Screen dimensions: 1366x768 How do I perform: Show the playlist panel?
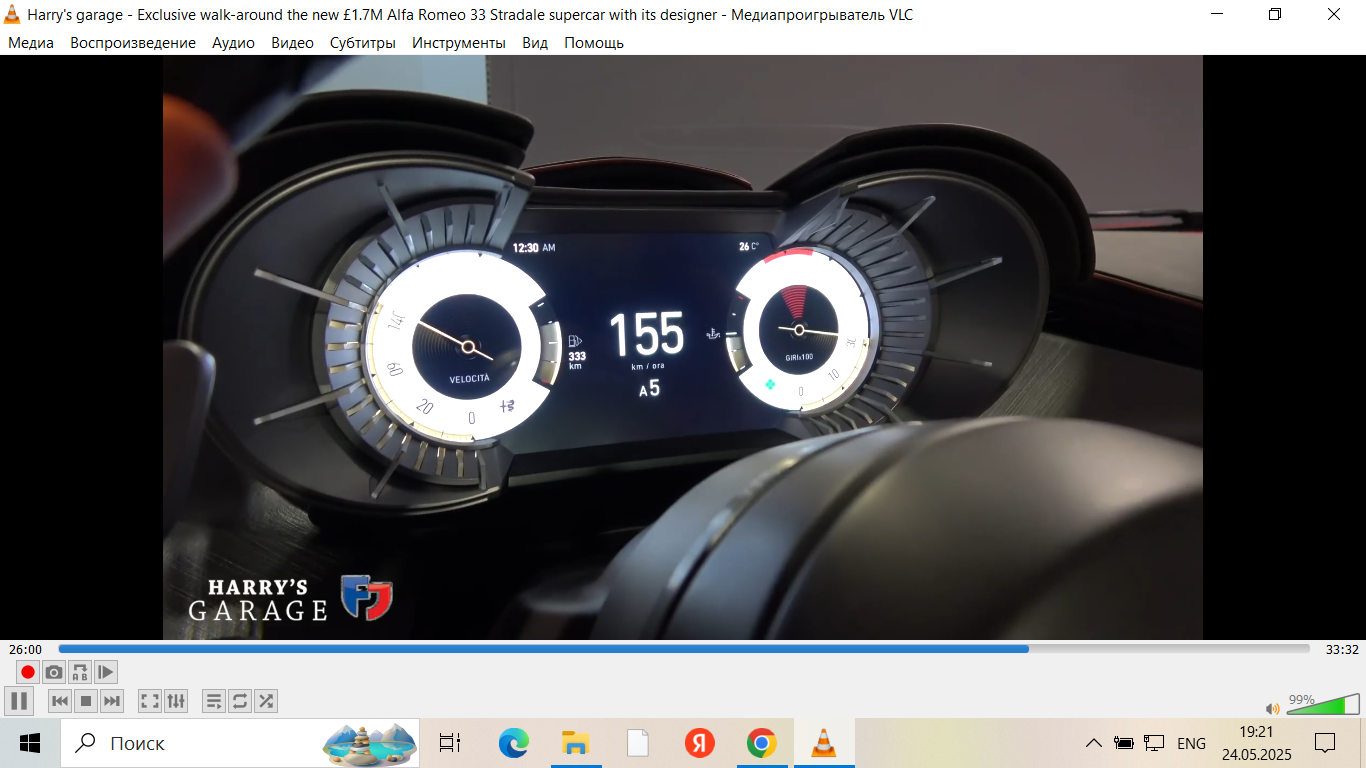click(x=214, y=701)
